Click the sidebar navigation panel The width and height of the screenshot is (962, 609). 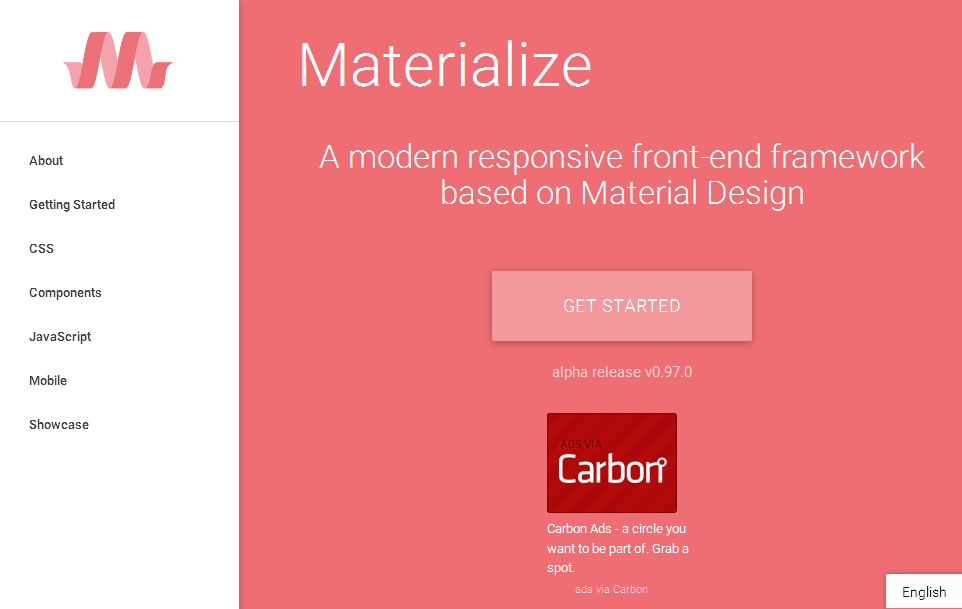(x=119, y=300)
